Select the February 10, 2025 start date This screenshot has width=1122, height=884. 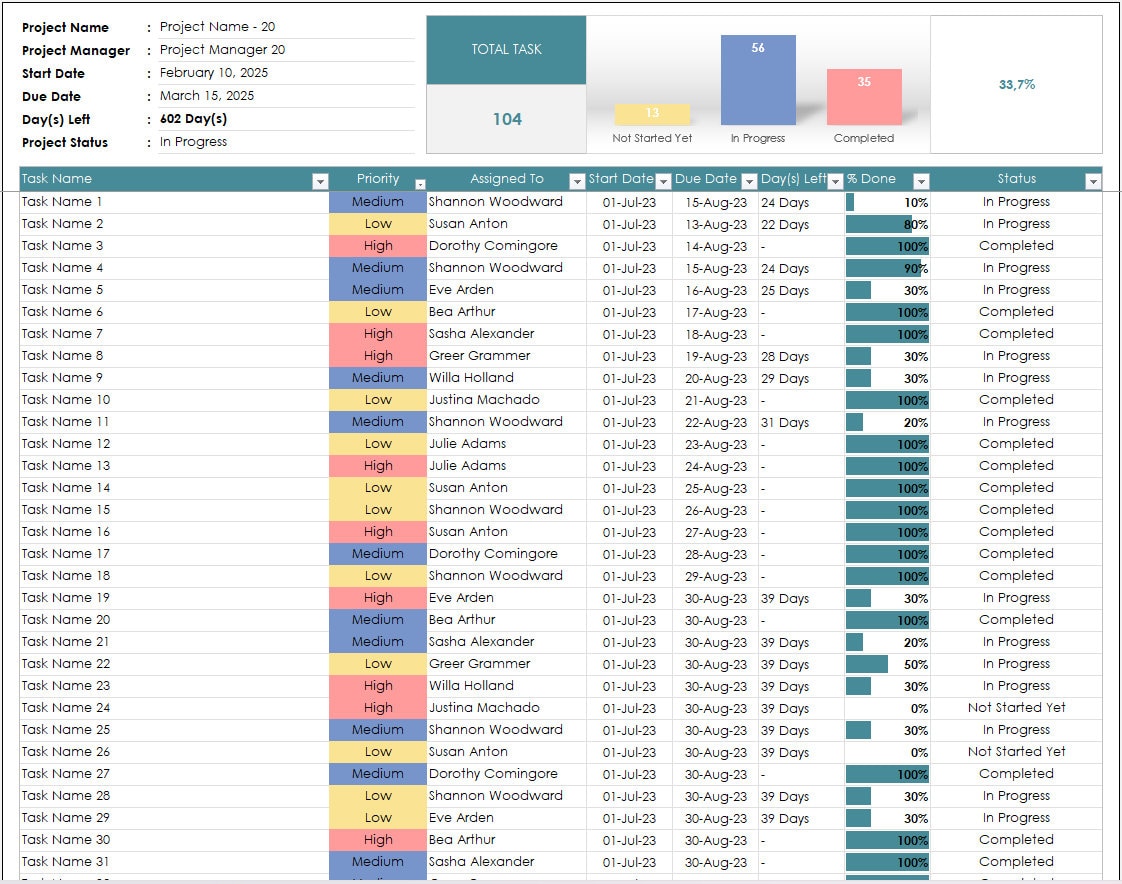point(286,73)
